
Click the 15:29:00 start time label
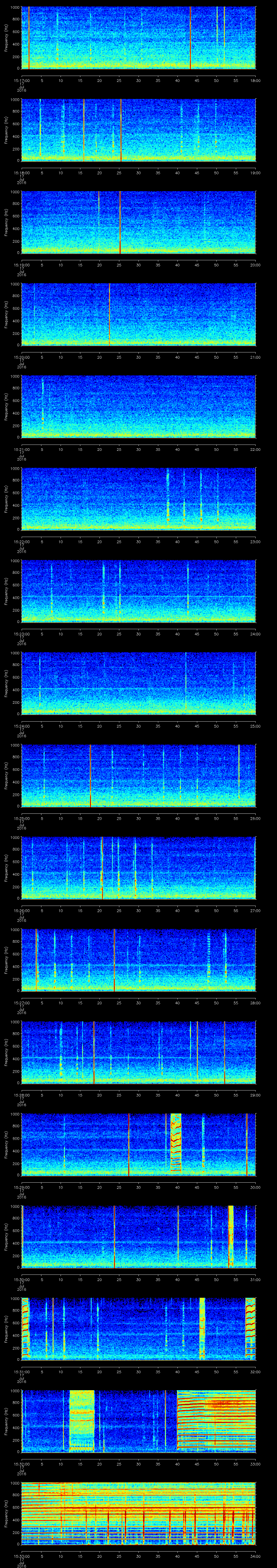click(x=21, y=1187)
